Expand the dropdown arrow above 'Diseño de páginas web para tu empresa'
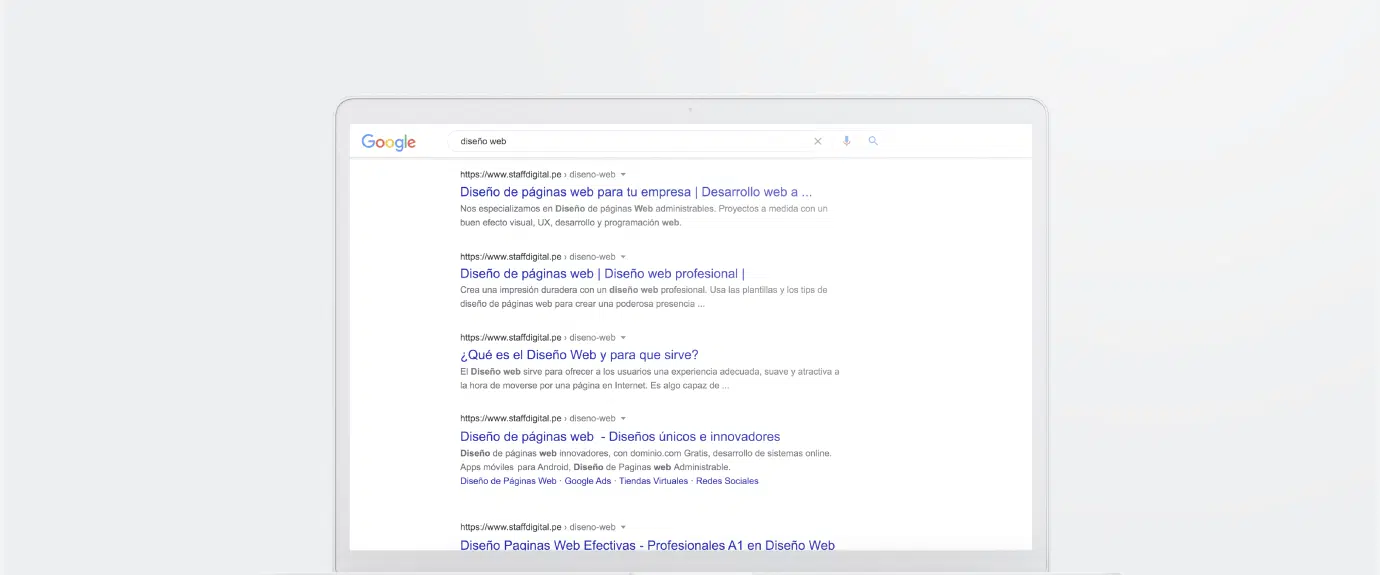The width and height of the screenshot is (1380, 575). [623, 174]
